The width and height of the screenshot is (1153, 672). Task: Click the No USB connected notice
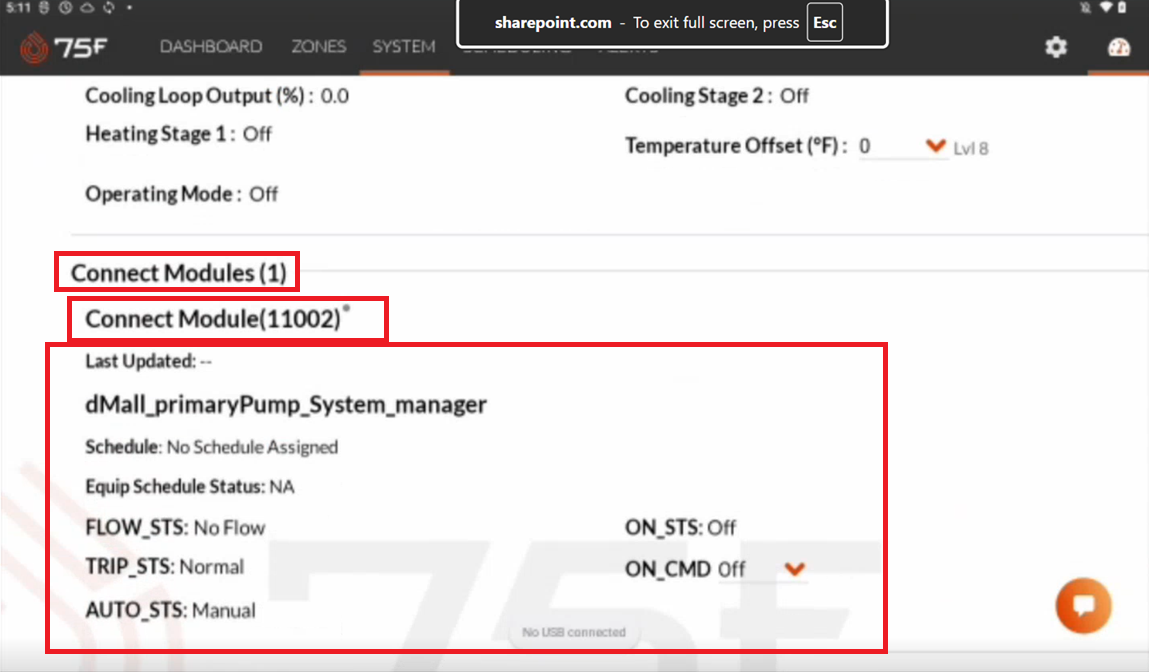pyautogui.click(x=574, y=632)
